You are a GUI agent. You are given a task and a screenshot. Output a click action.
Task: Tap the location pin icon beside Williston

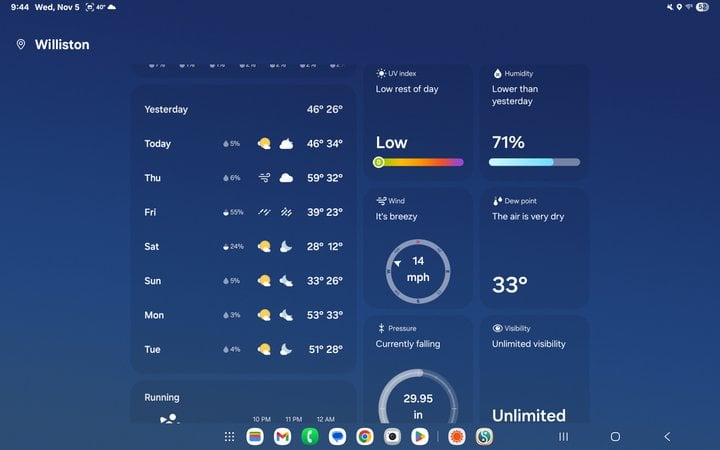click(21, 45)
